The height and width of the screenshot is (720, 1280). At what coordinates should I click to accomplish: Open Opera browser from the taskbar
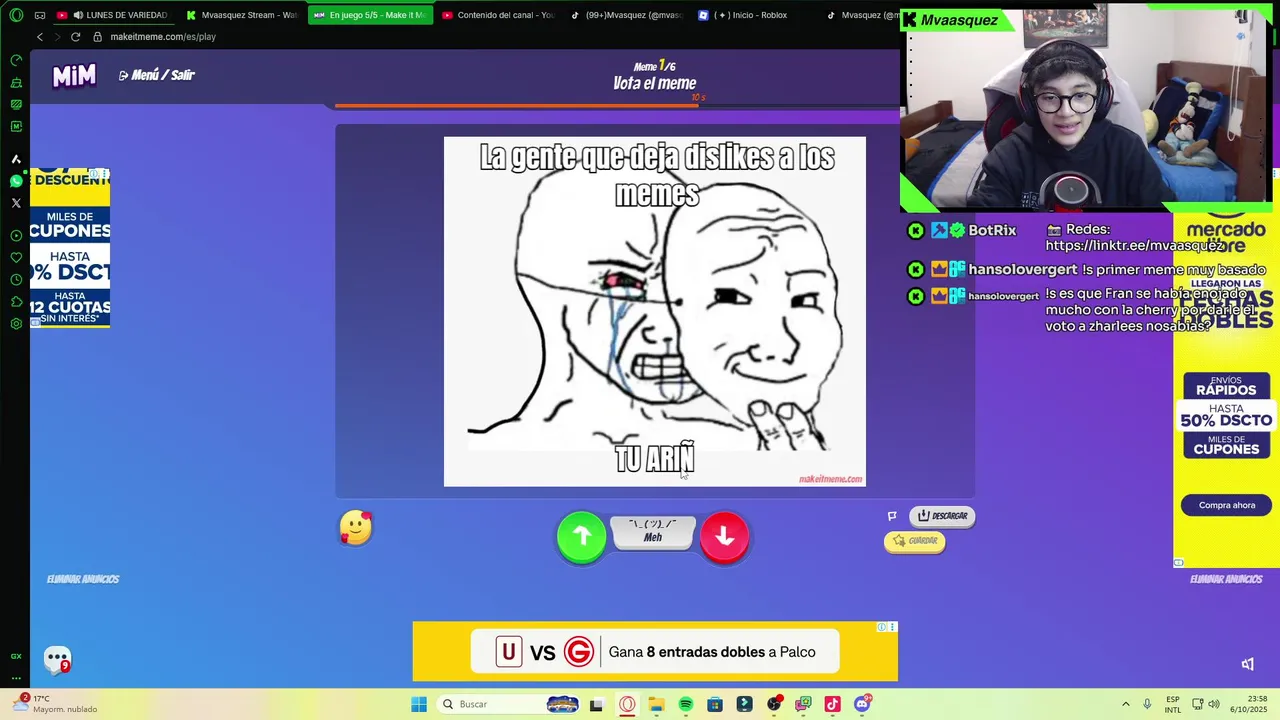tap(627, 704)
